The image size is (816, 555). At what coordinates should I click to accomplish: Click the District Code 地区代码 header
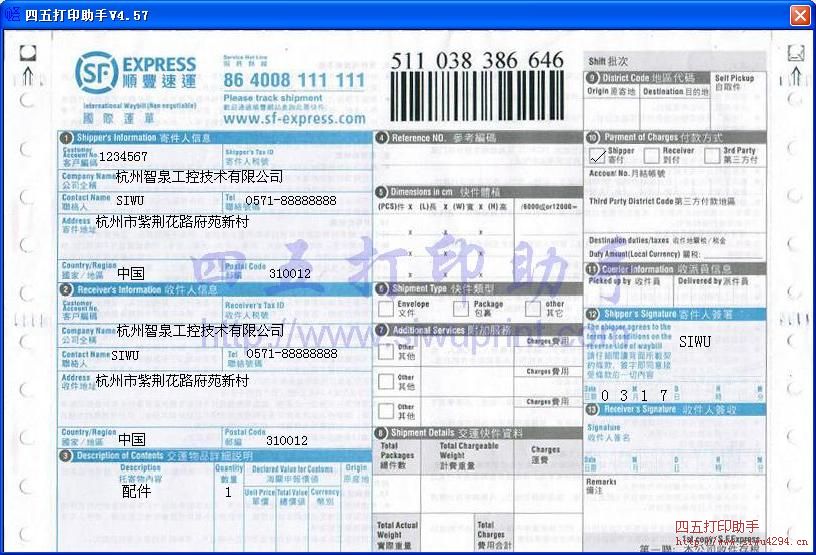(x=647, y=78)
